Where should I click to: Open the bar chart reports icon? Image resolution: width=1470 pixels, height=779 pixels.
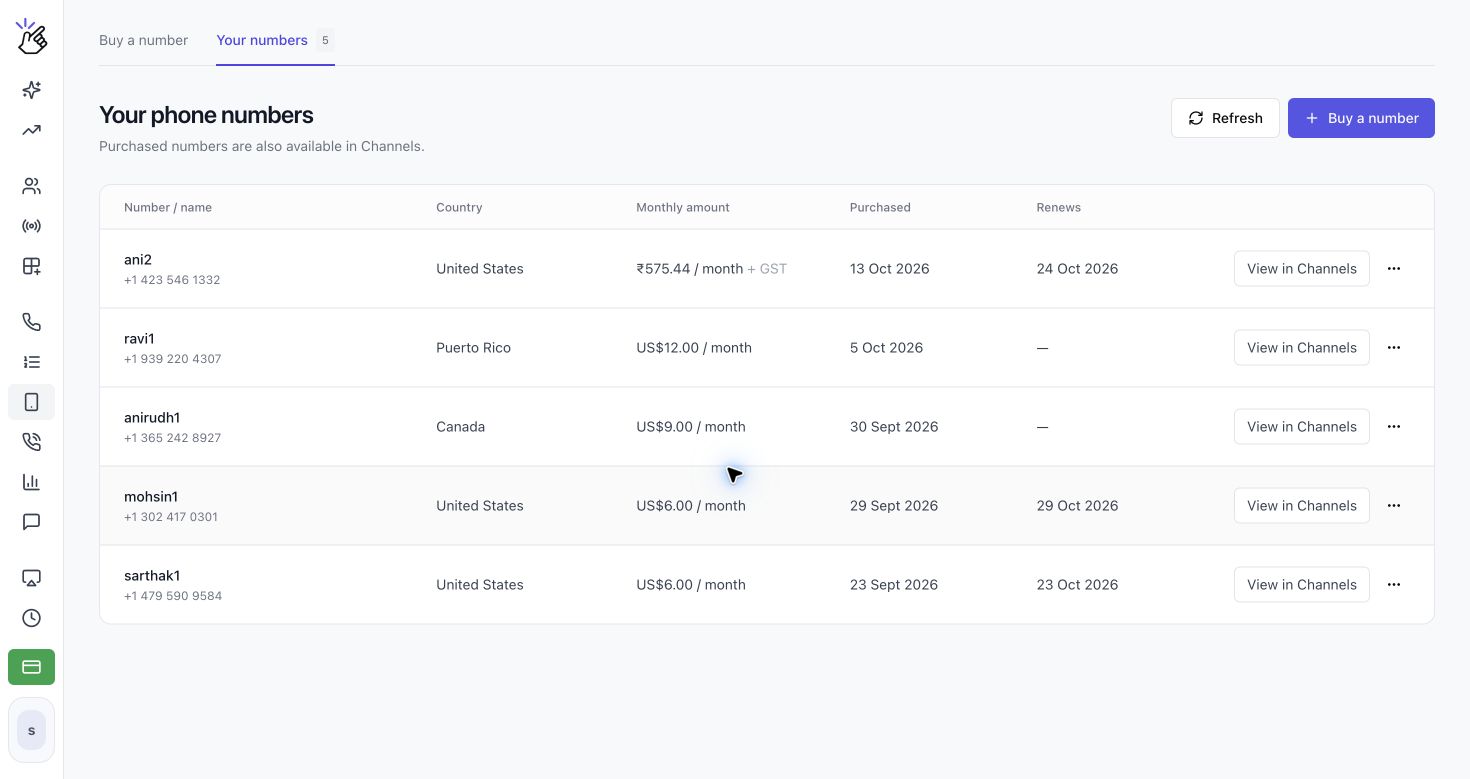click(31, 482)
